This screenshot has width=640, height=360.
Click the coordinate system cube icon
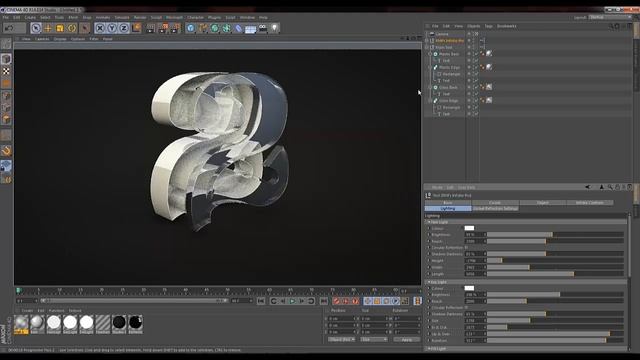[136, 28]
